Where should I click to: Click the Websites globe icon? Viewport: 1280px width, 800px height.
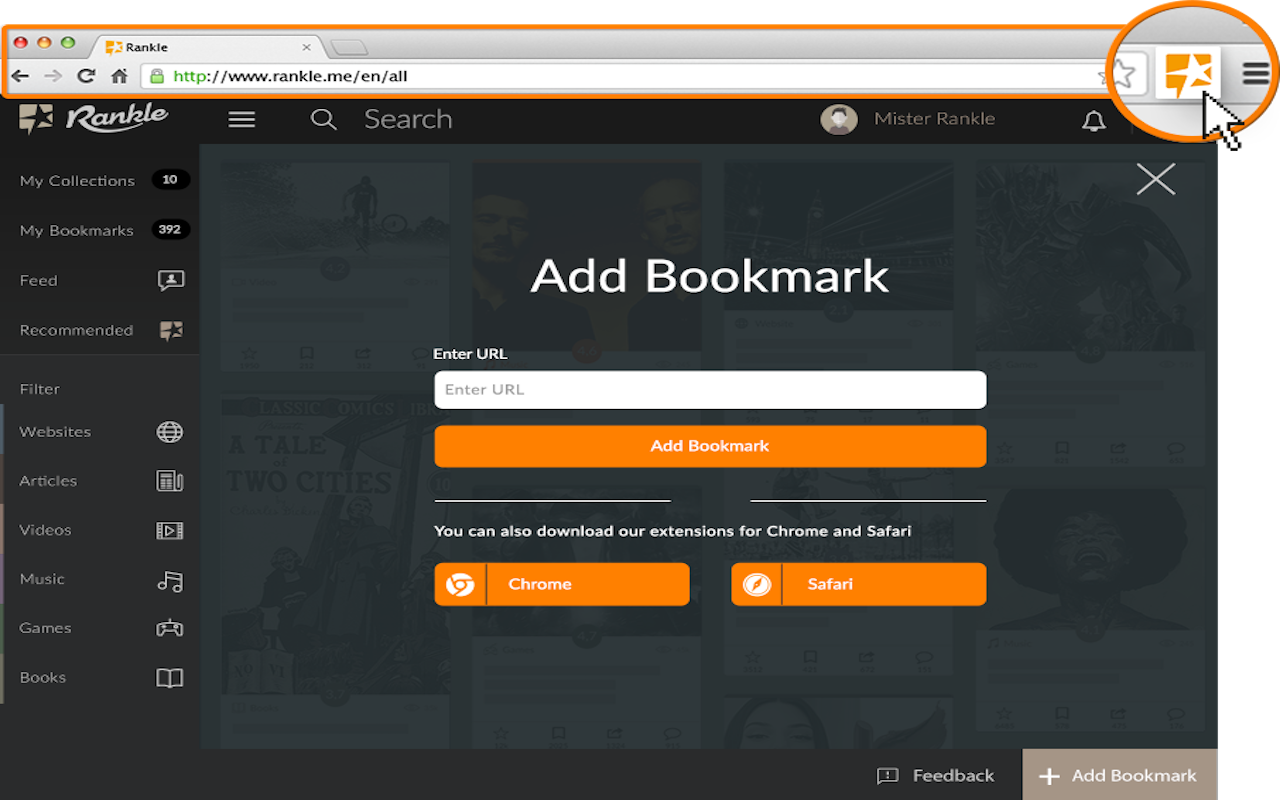(x=170, y=432)
